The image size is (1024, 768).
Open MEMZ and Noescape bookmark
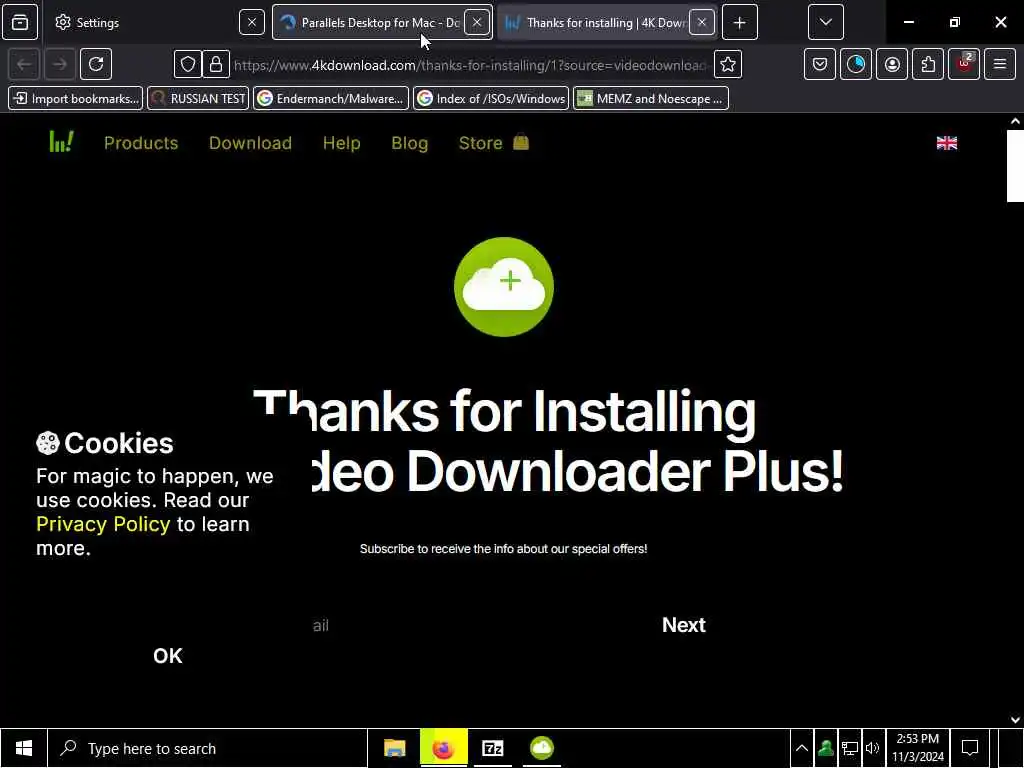[651, 99]
